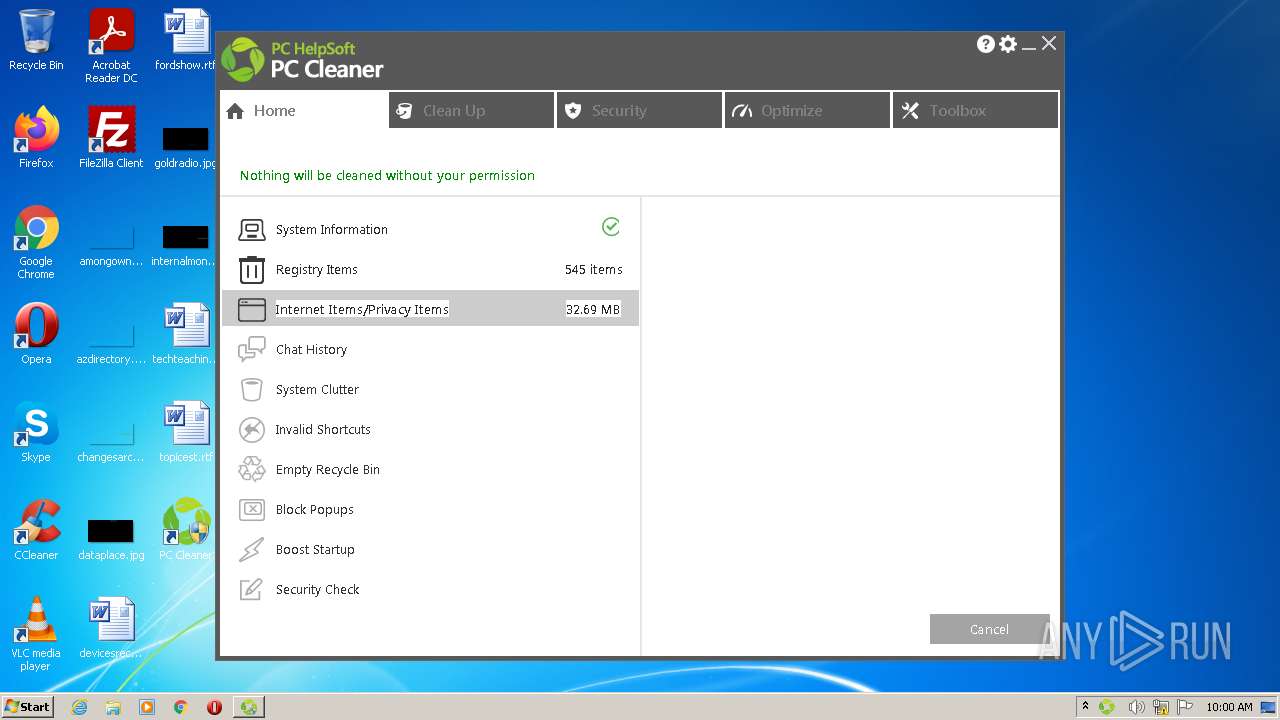Switch to the Home tab

[304, 111]
